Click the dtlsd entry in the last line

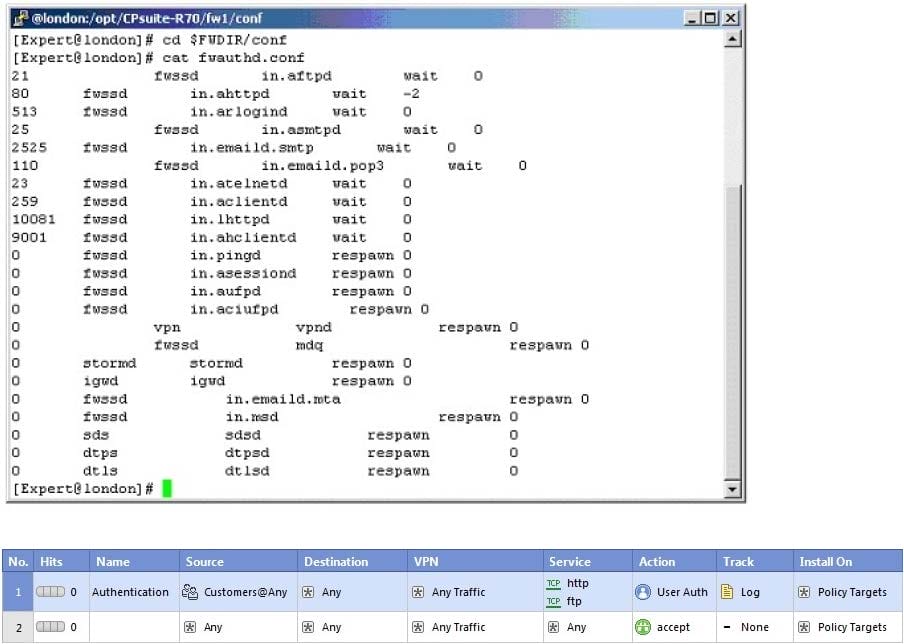coord(247,471)
